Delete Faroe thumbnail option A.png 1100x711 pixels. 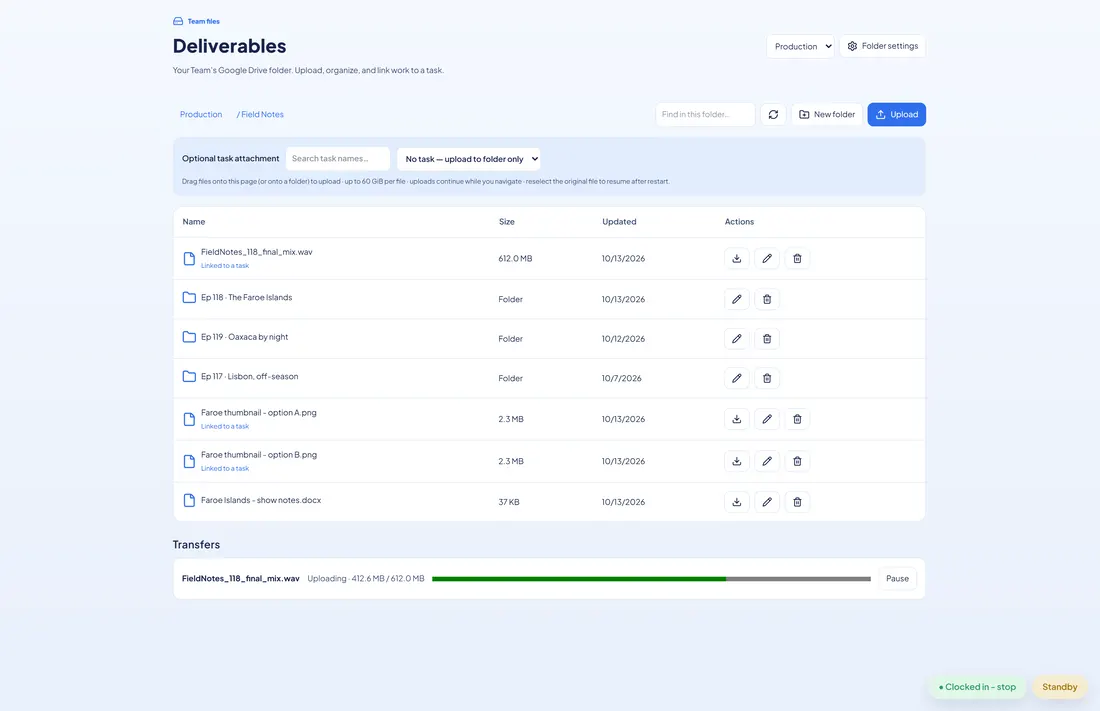tap(797, 419)
